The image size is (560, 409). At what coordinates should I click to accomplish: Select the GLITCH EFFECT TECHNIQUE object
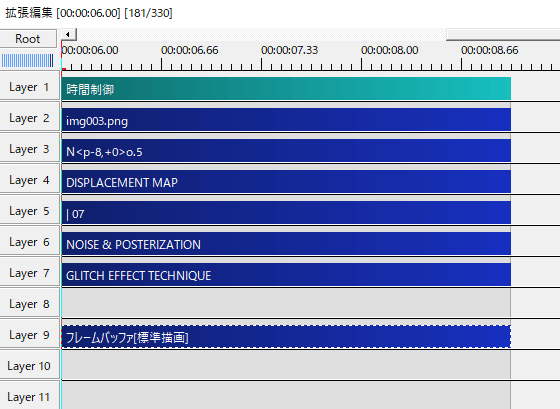(x=286, y=275)
